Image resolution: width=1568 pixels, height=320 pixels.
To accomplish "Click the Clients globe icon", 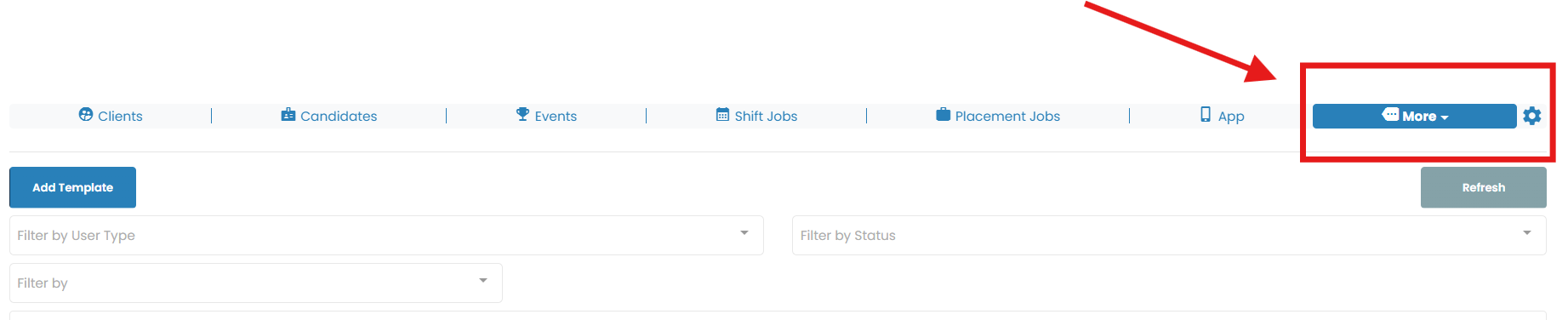I will 86,114.
